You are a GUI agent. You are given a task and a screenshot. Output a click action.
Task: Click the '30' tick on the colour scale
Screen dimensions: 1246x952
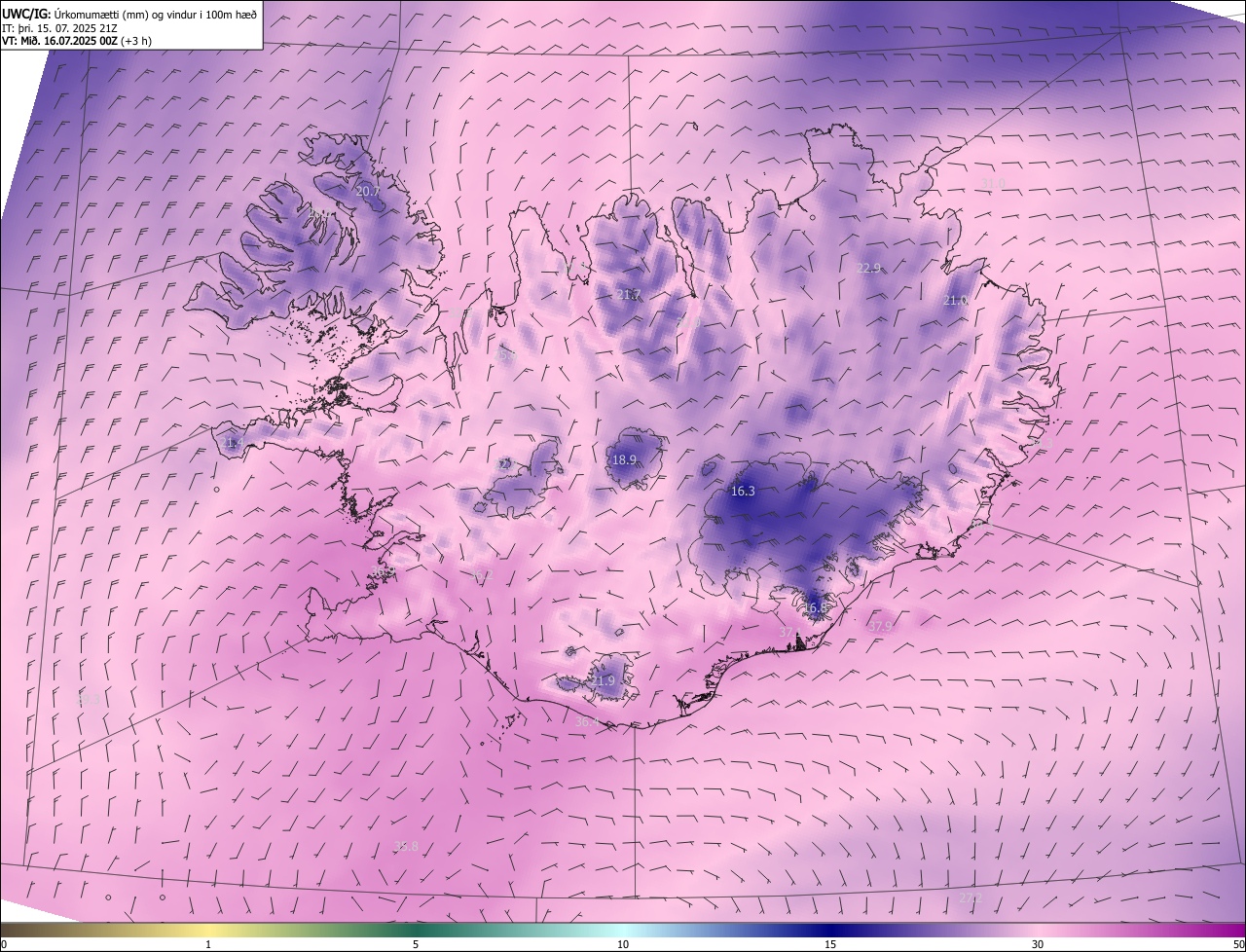coord(1038,944)
